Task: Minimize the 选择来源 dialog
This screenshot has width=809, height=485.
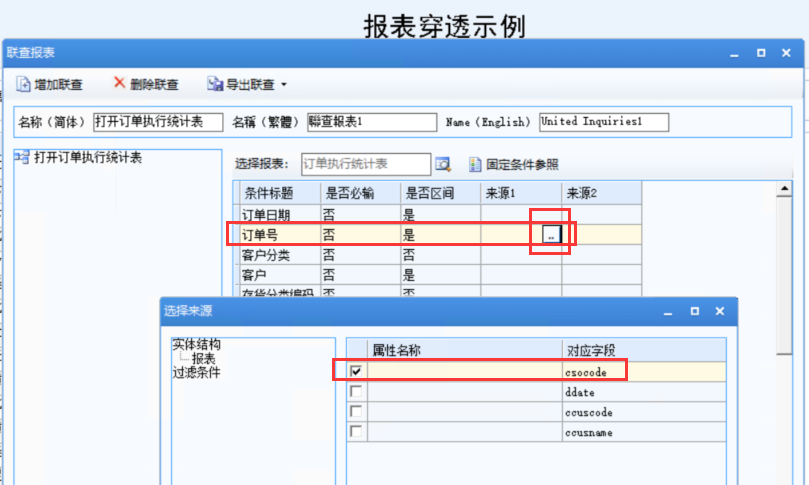Action: click(x=668, y=312)
